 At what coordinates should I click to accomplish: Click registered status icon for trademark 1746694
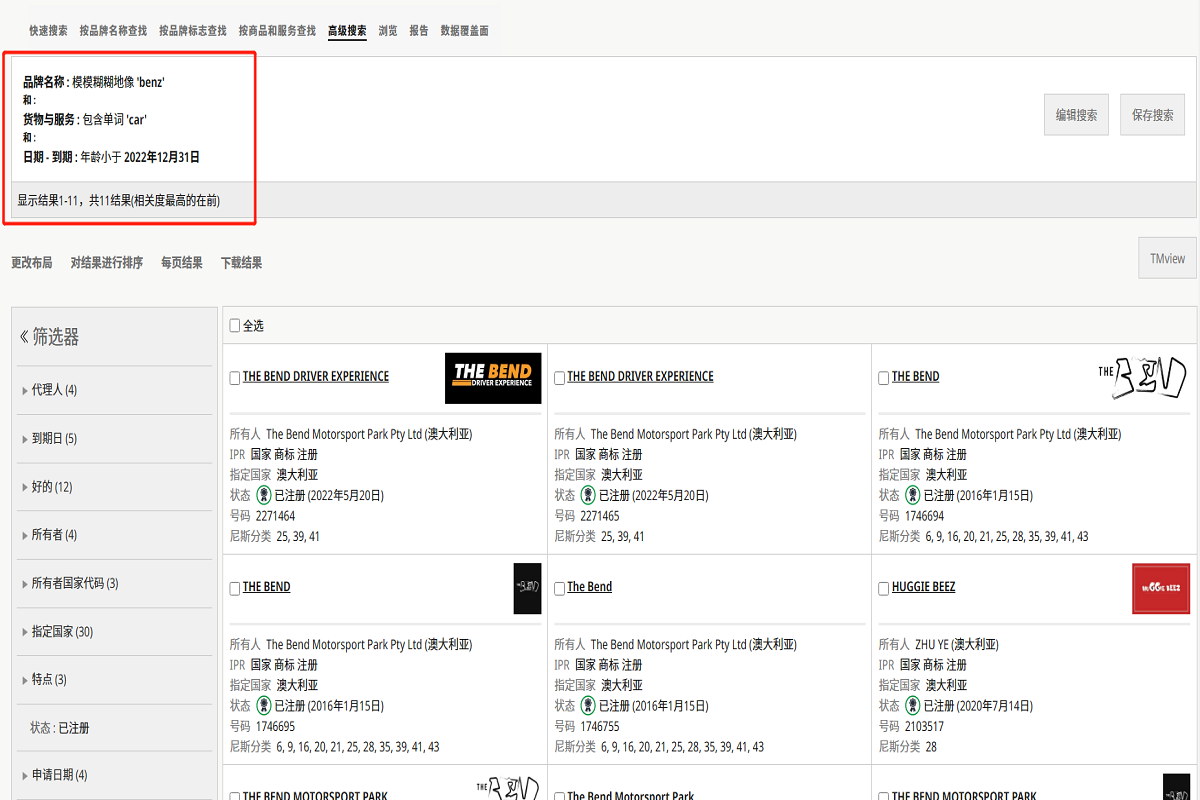(x=913, y=495)
